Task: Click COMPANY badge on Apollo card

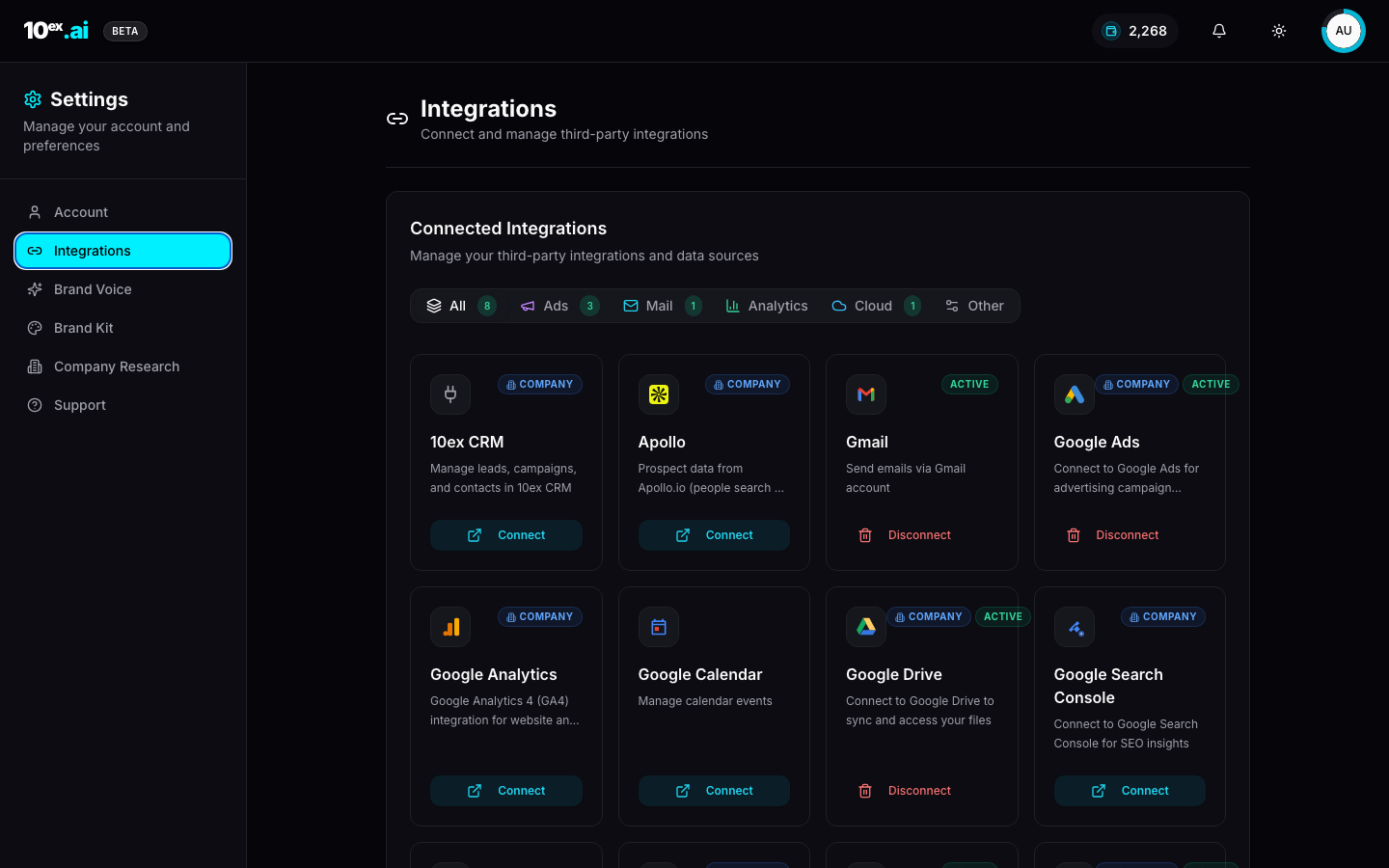Action: pyautogui.click(x=748, y=384)
